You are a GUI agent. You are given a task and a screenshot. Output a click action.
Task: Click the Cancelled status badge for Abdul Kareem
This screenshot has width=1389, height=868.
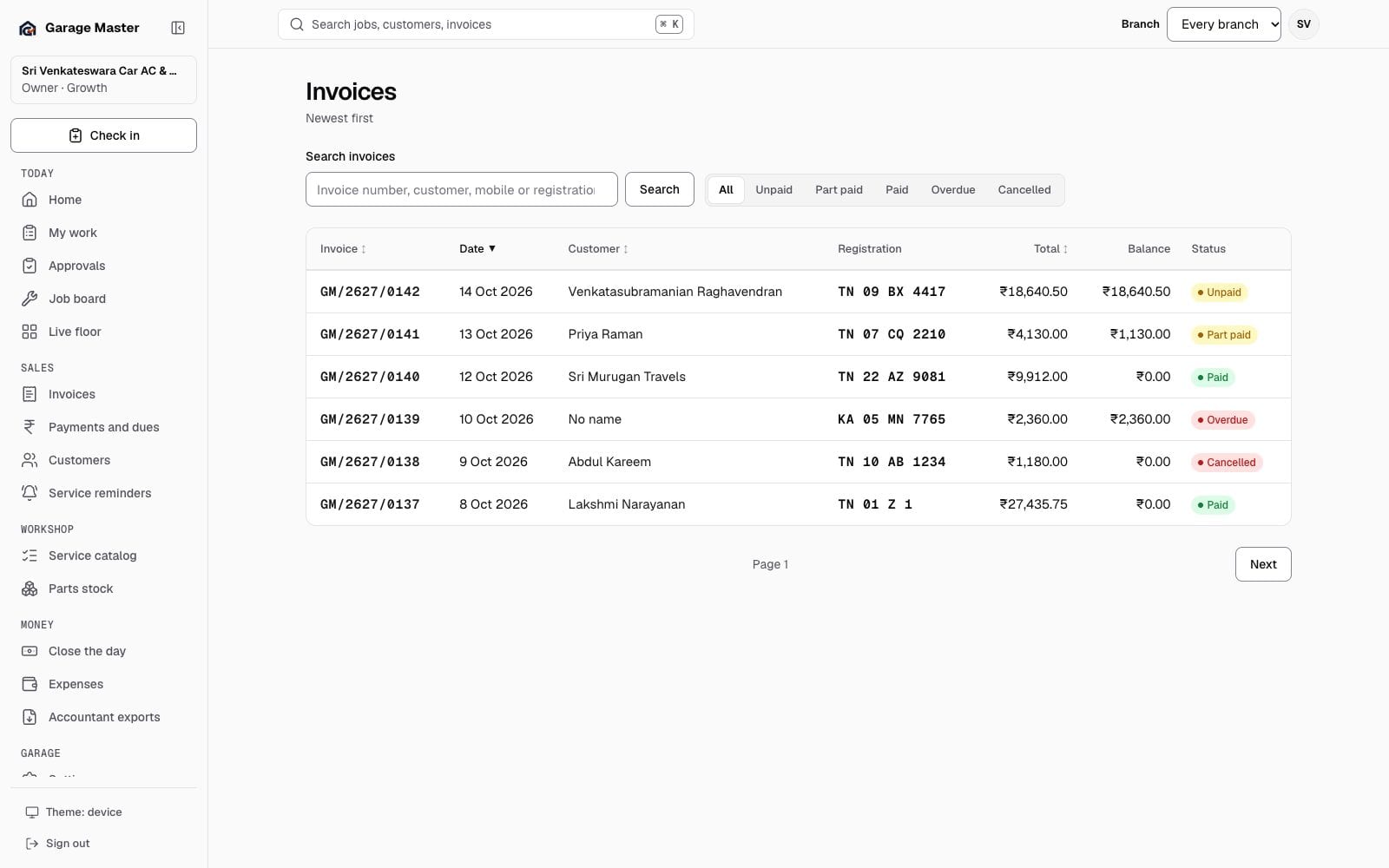(1226, 463)
